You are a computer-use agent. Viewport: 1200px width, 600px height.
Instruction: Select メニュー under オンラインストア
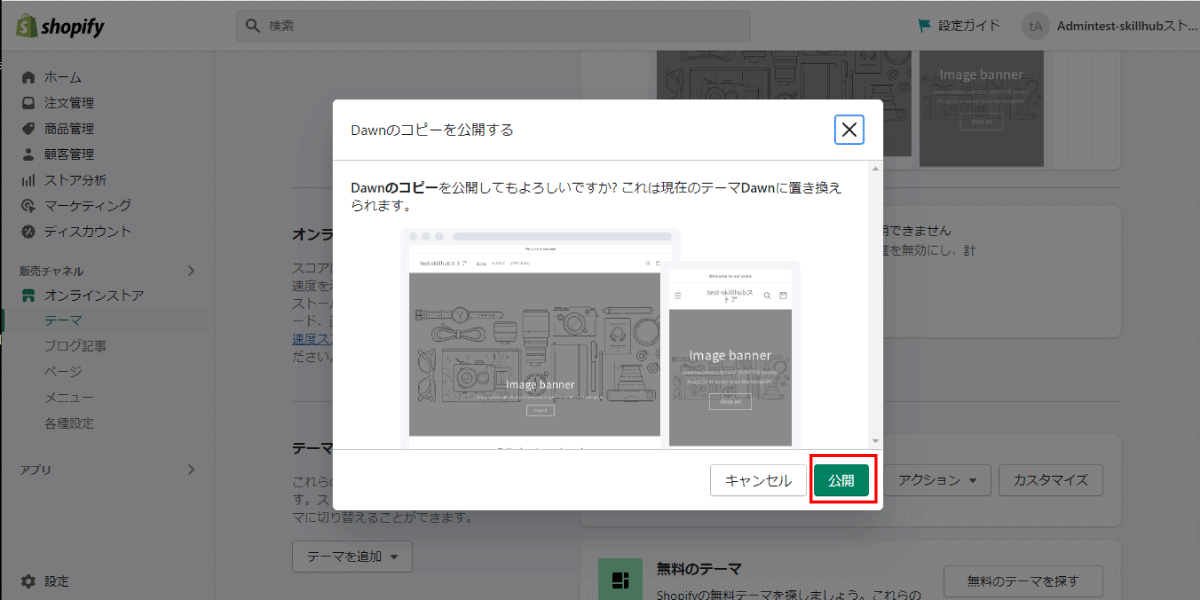(x=69, y=398)
